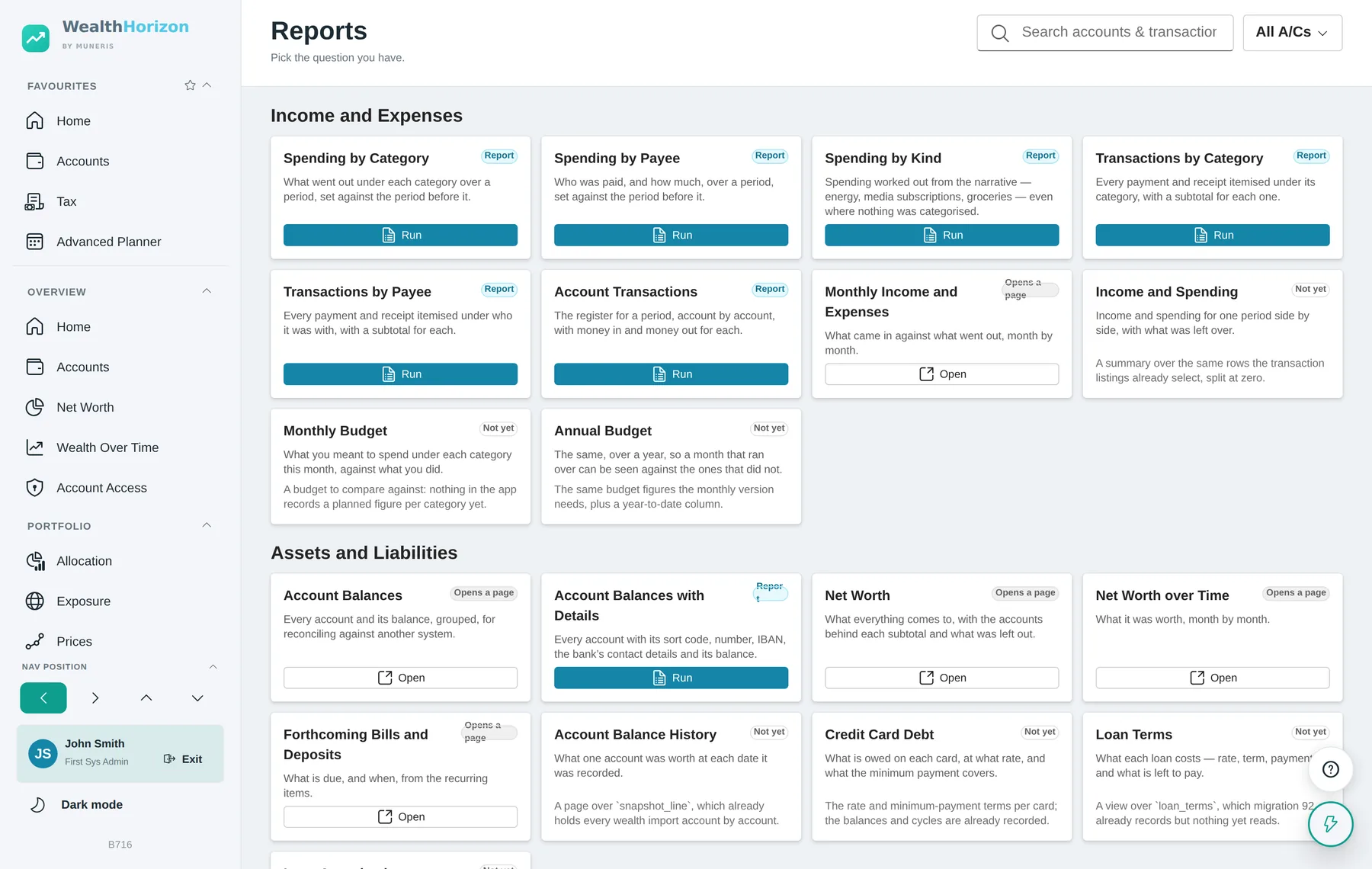This screenshot has width=1372, height=869.
Task: Move nav position right with arrow
Action: (x=95, y=698)
